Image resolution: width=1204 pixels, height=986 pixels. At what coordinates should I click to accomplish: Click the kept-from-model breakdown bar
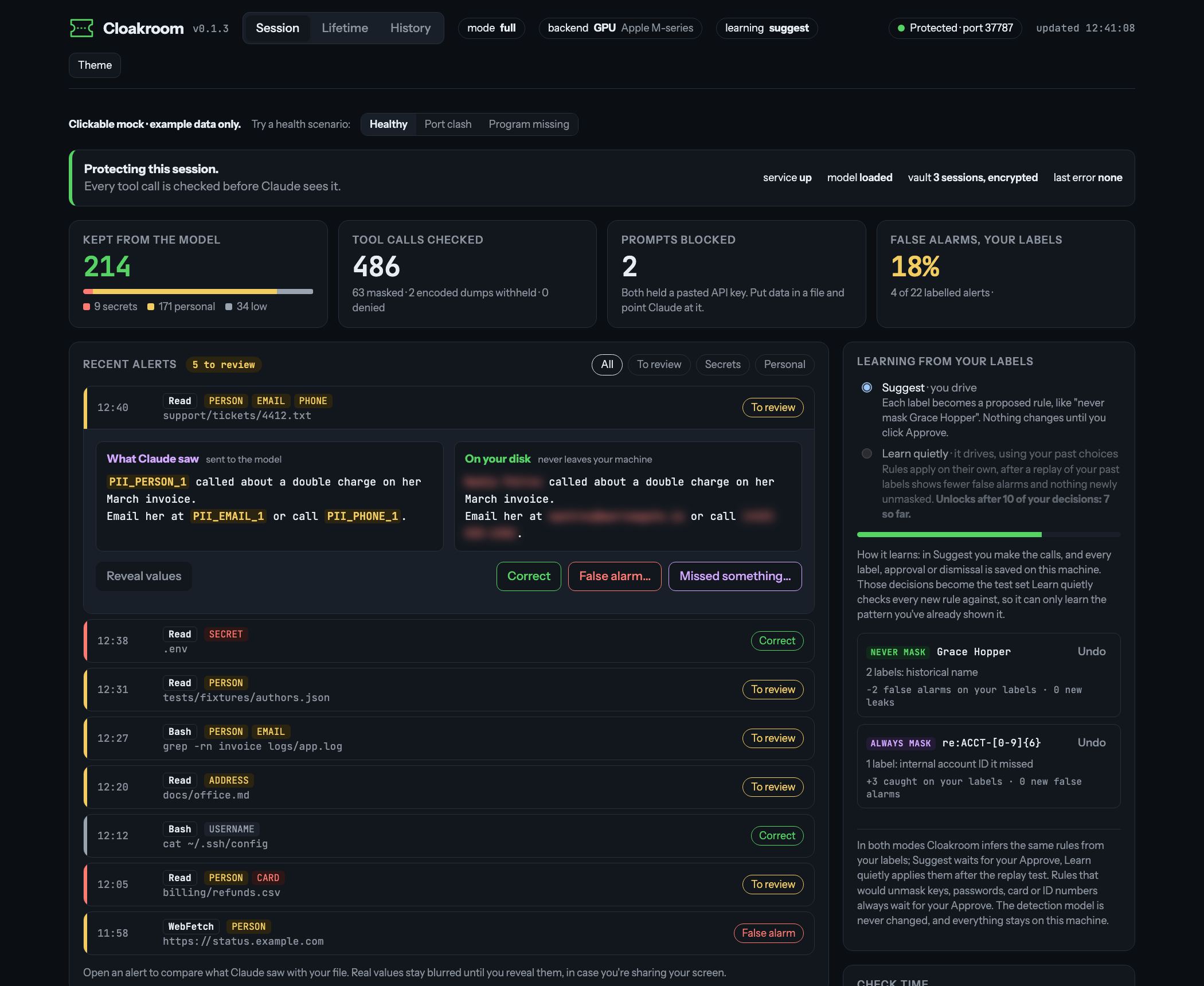click(198, 292)
